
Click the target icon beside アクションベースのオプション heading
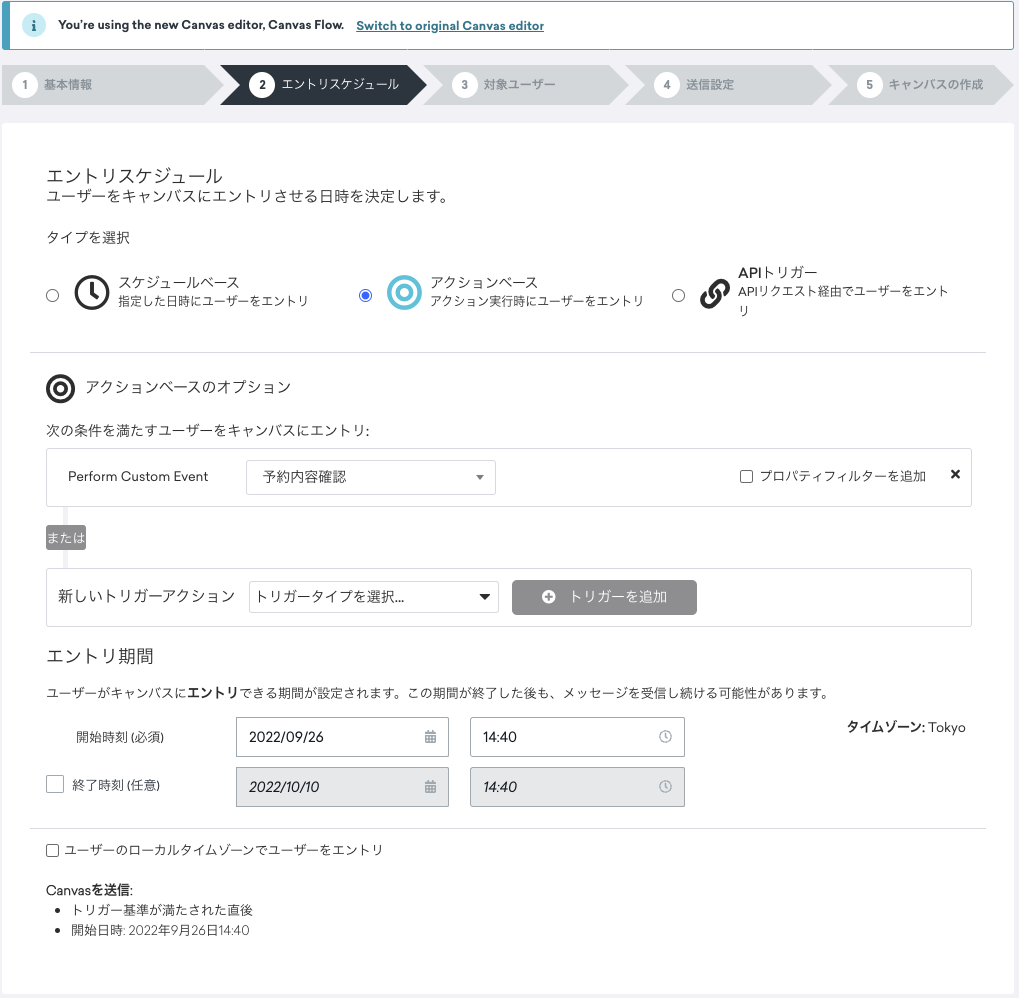[x=60, y=389]
